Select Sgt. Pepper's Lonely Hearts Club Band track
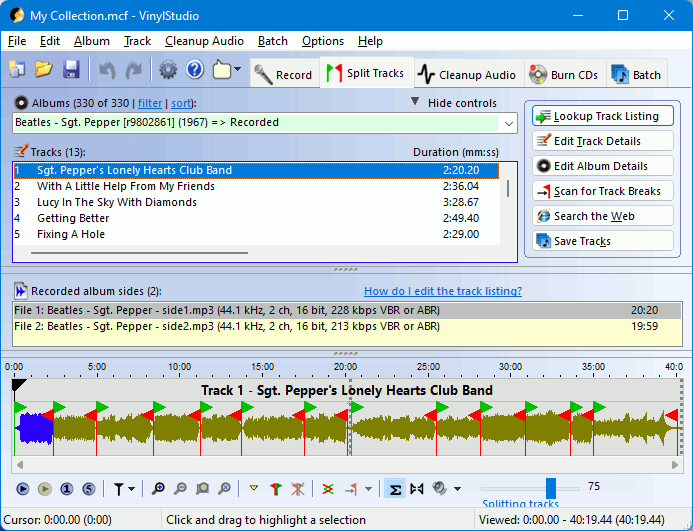This screenshot has width=693, height=531. pyautogui.click(x=256, y=170)
